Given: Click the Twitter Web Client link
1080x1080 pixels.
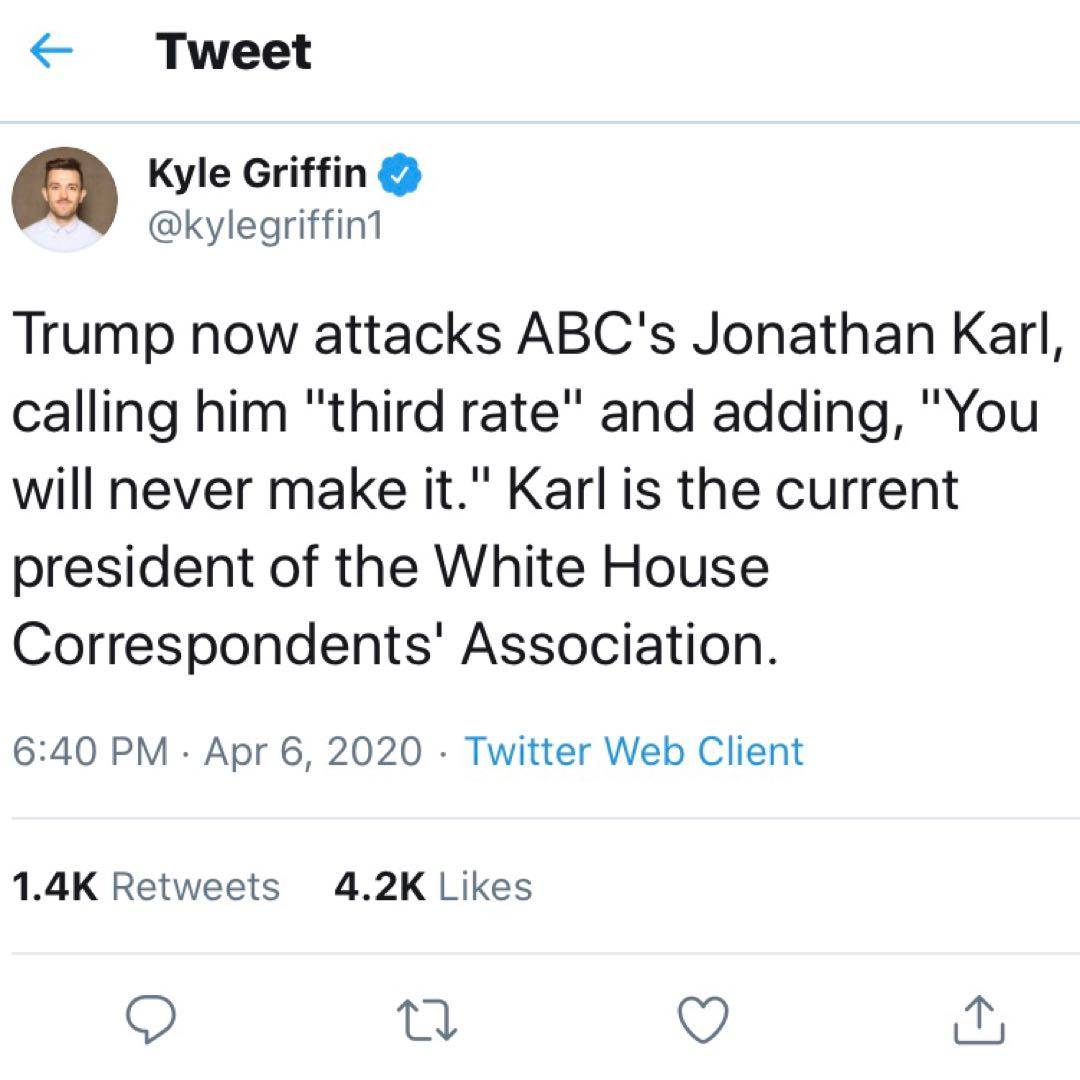Looking at the screenshot, I should [634, 751].
